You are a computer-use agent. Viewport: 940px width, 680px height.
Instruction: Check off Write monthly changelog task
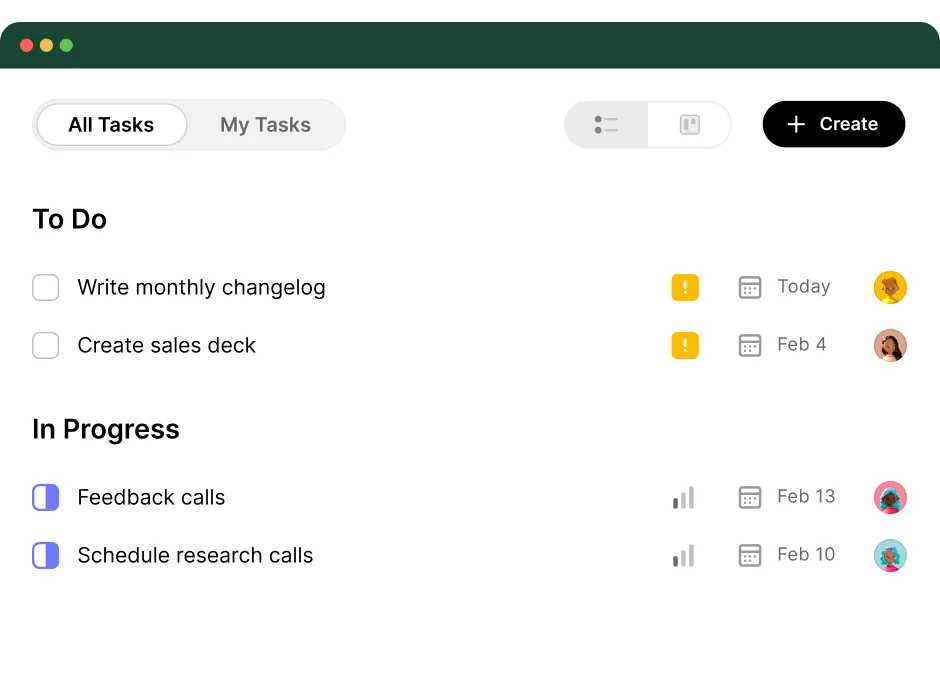tap(46, 287)
